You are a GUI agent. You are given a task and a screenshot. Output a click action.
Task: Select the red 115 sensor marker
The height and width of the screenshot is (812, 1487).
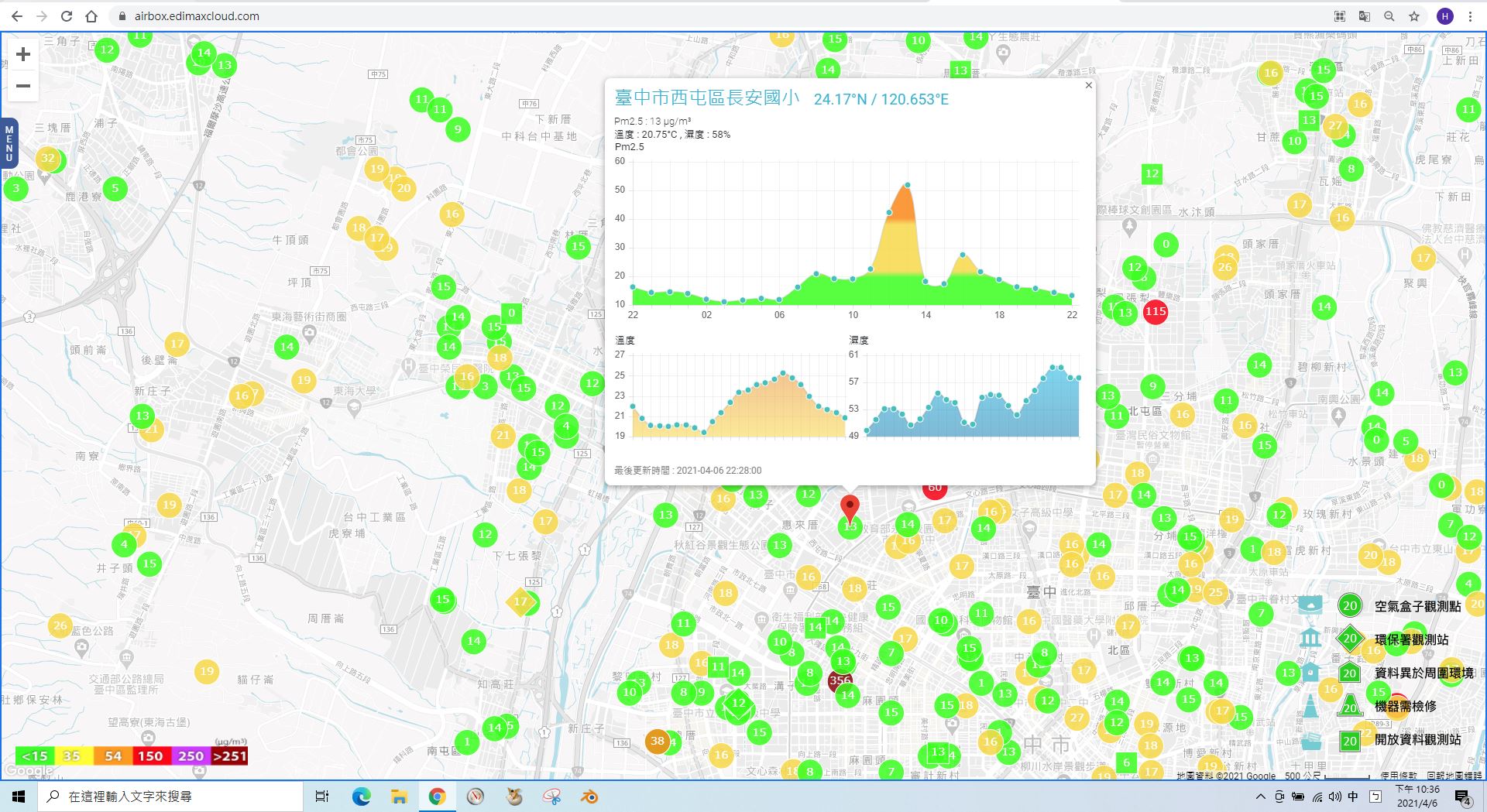point(1155,311)
